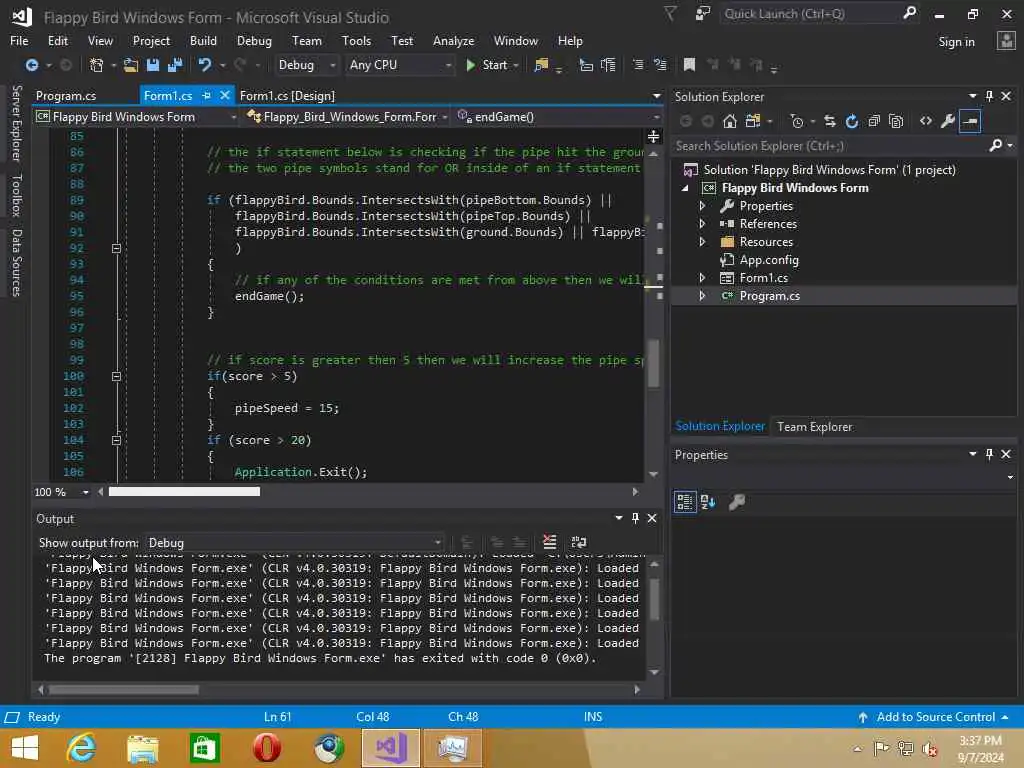Open the Server Explorer side tab

pyautogui.click(x=16, y=123)
